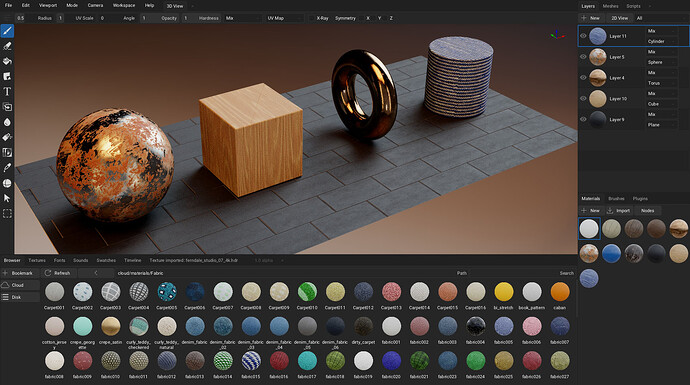
Task: Select the Gizmo arrow cursor tool
Action: [7, 198]
